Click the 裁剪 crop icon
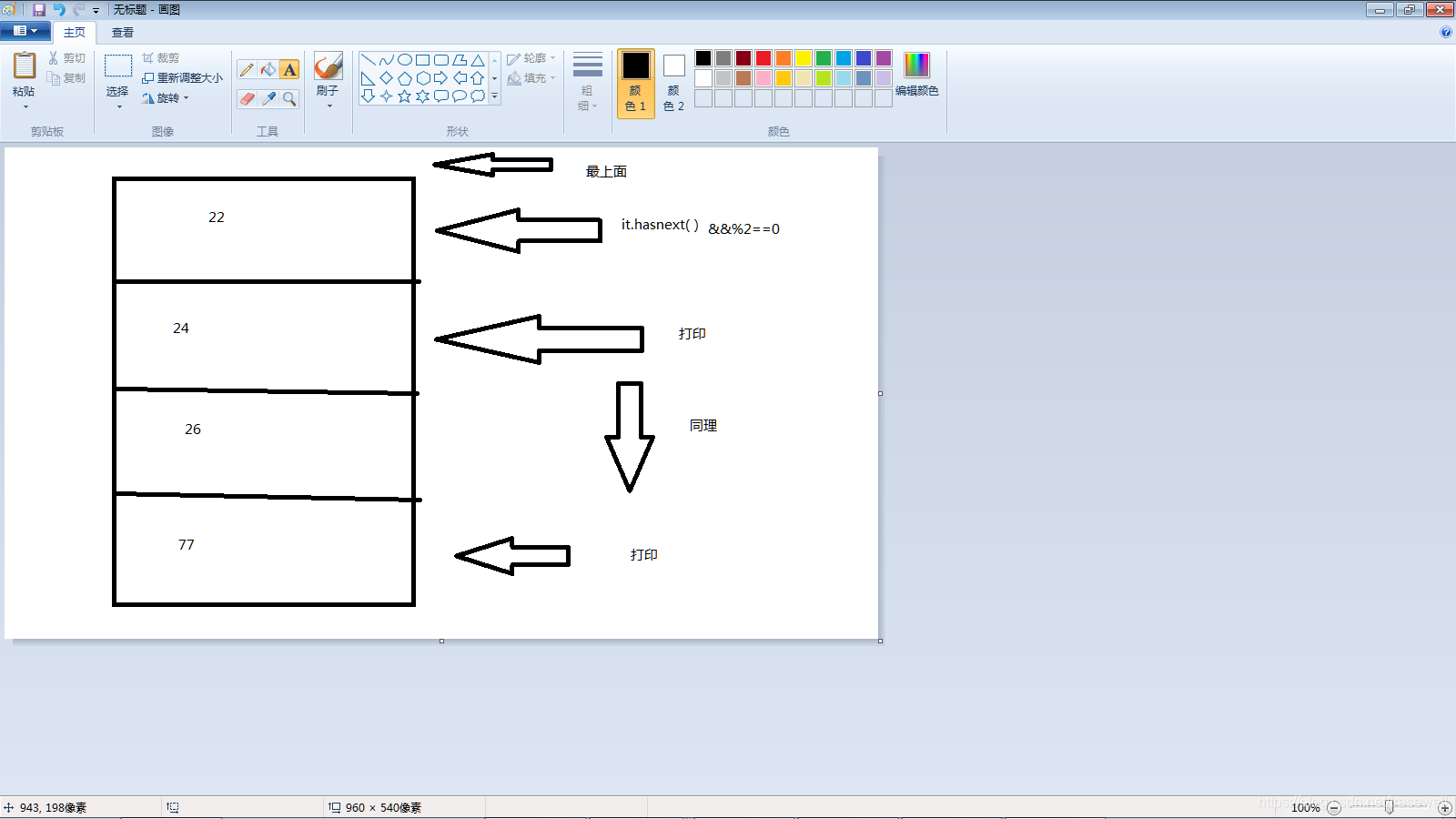Screen dimensions: 1456x819 click(148, 57)
